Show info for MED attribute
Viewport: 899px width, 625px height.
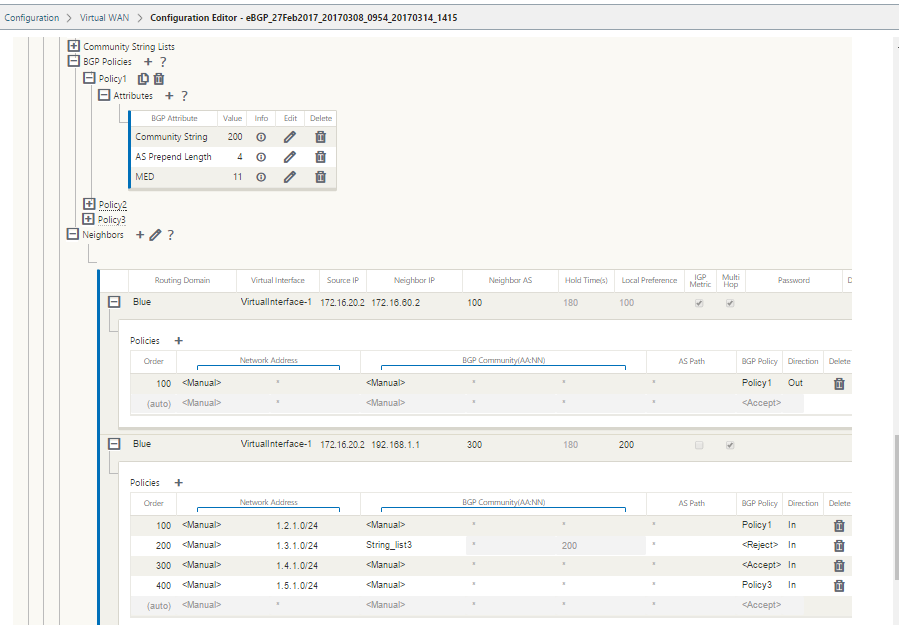pos(261,177)
